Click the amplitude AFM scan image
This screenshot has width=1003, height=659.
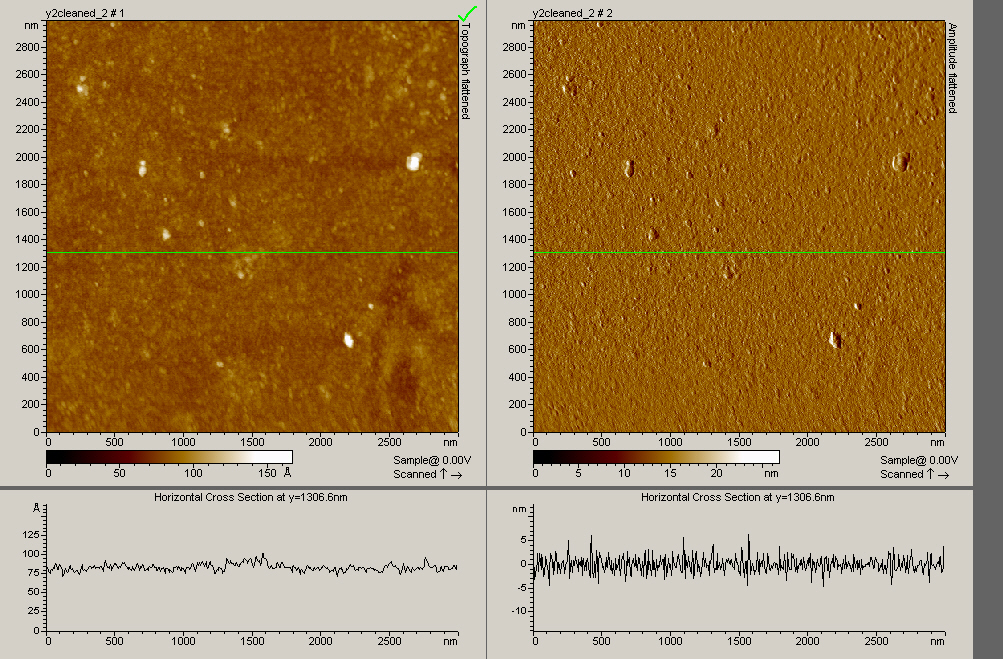coord(740,150)
